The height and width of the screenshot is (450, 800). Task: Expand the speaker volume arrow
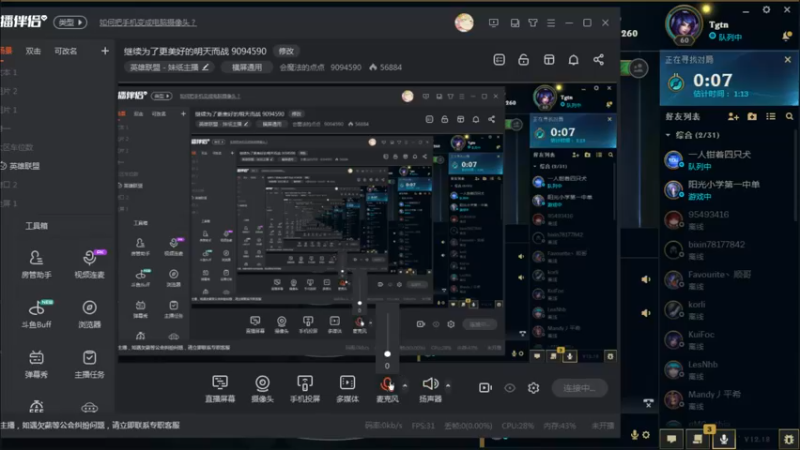(x=448, y=386)
